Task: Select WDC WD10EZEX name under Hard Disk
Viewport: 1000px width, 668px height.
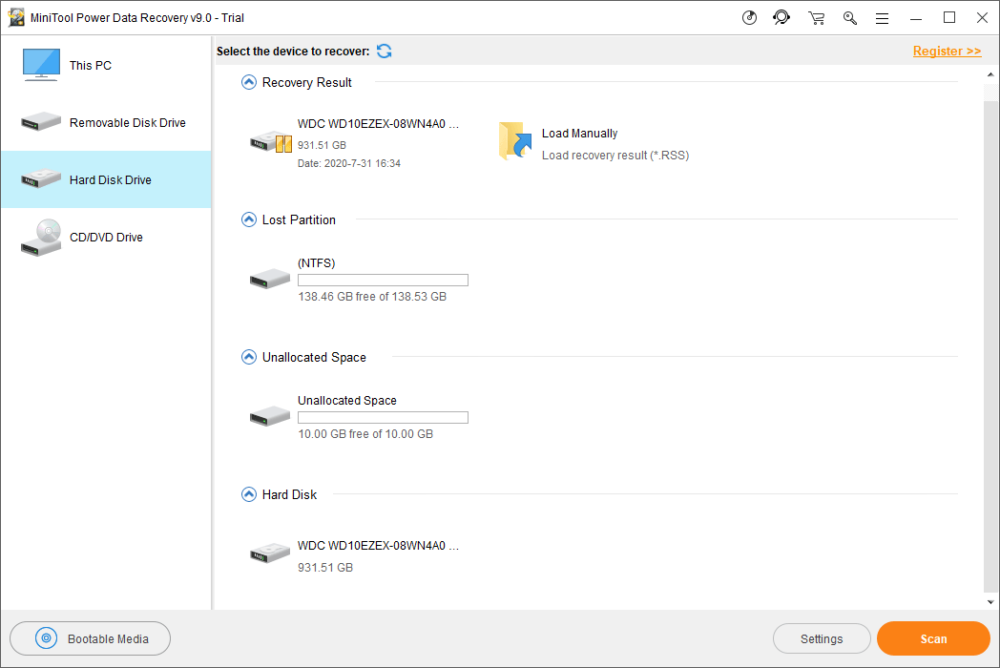Action: (x=378, y=546)
